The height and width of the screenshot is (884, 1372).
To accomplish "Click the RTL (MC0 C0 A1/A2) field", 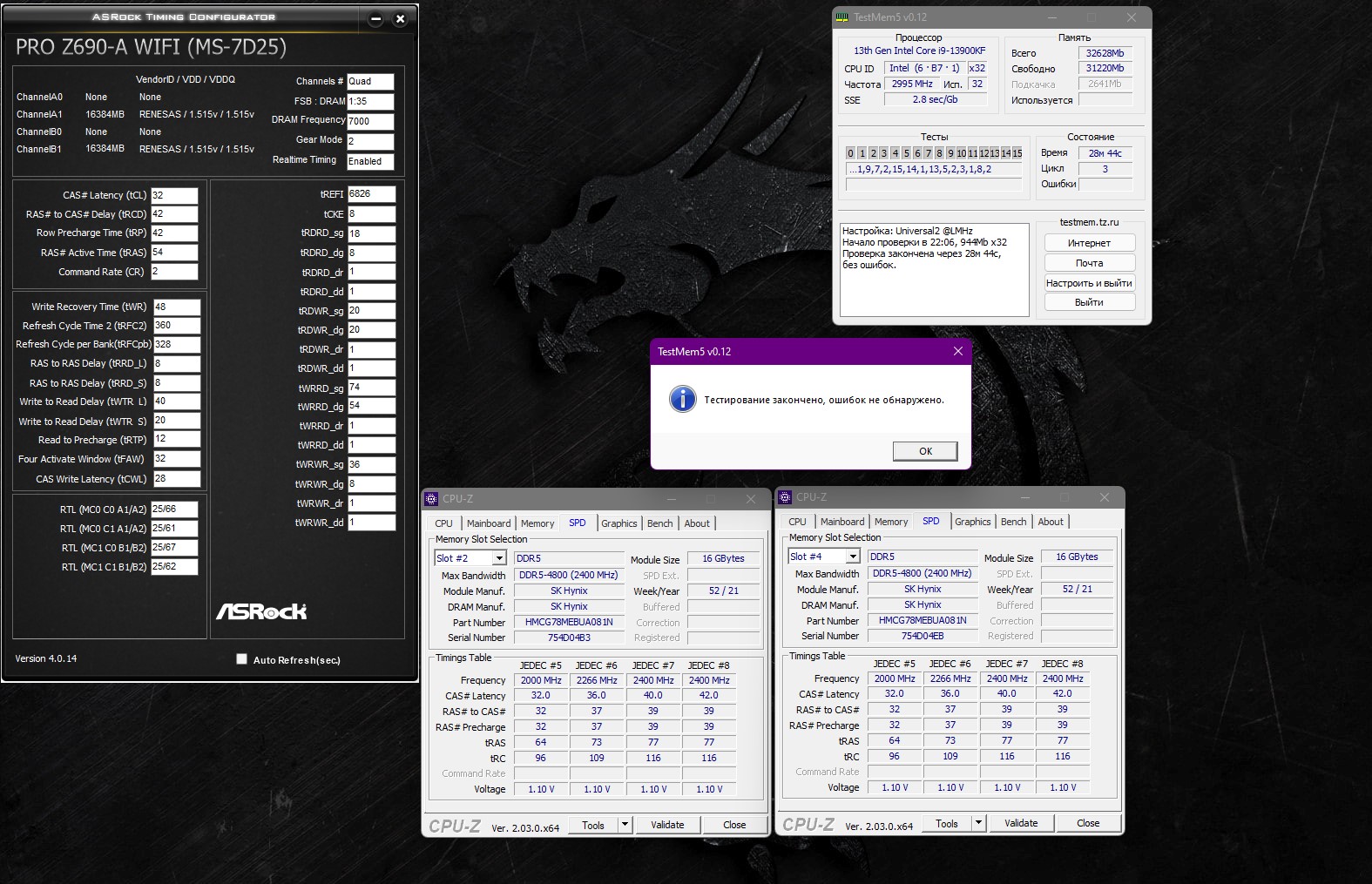I will [x=174, y=509].
